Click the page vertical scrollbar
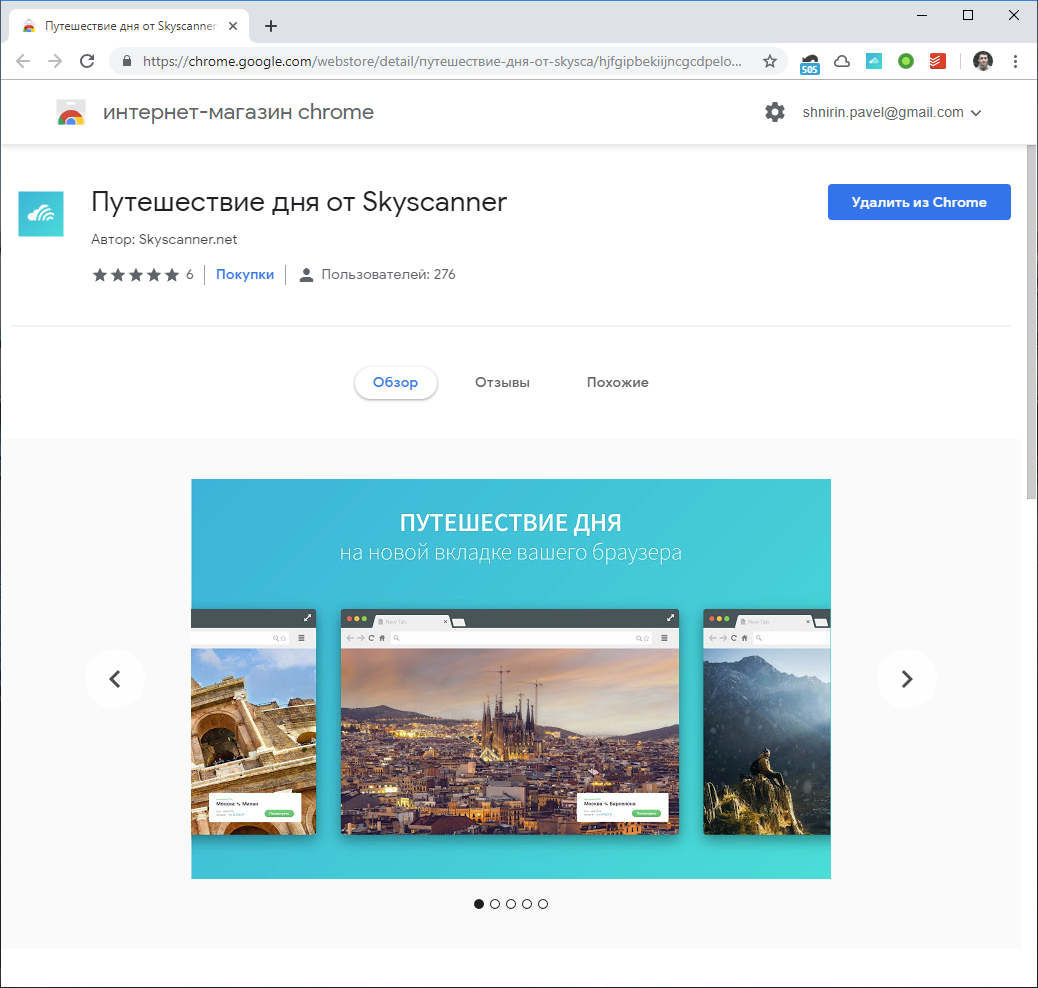The width and height of the screenshot is (1038, 988). coord(1031,321)
